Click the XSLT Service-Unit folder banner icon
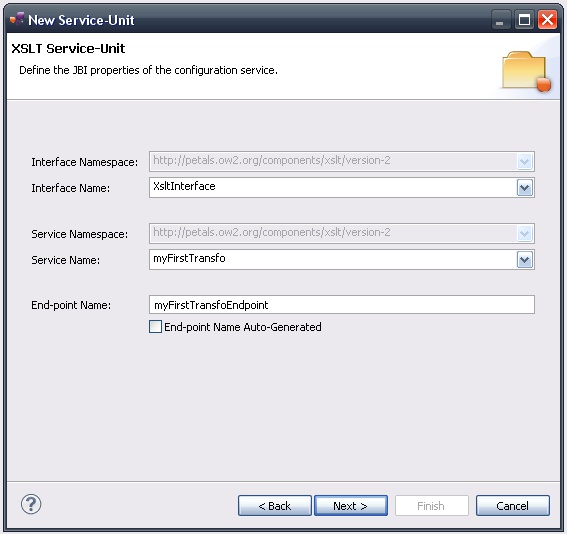The width and height of the screenshot is (567, 534). point(526,71)
